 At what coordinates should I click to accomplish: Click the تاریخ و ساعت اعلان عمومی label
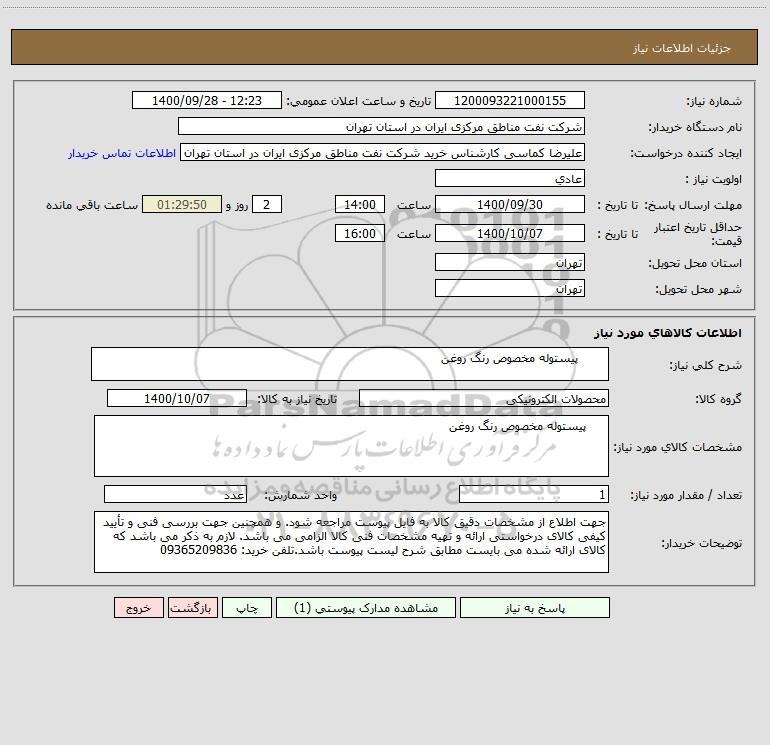pos(358,102)
